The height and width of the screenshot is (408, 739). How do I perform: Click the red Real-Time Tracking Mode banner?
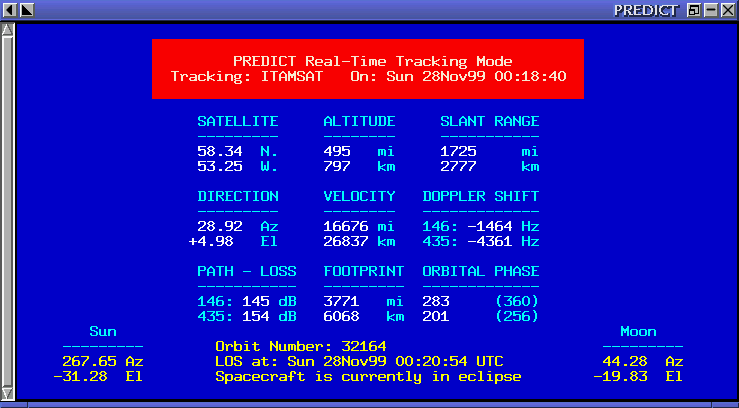(367, 69)
